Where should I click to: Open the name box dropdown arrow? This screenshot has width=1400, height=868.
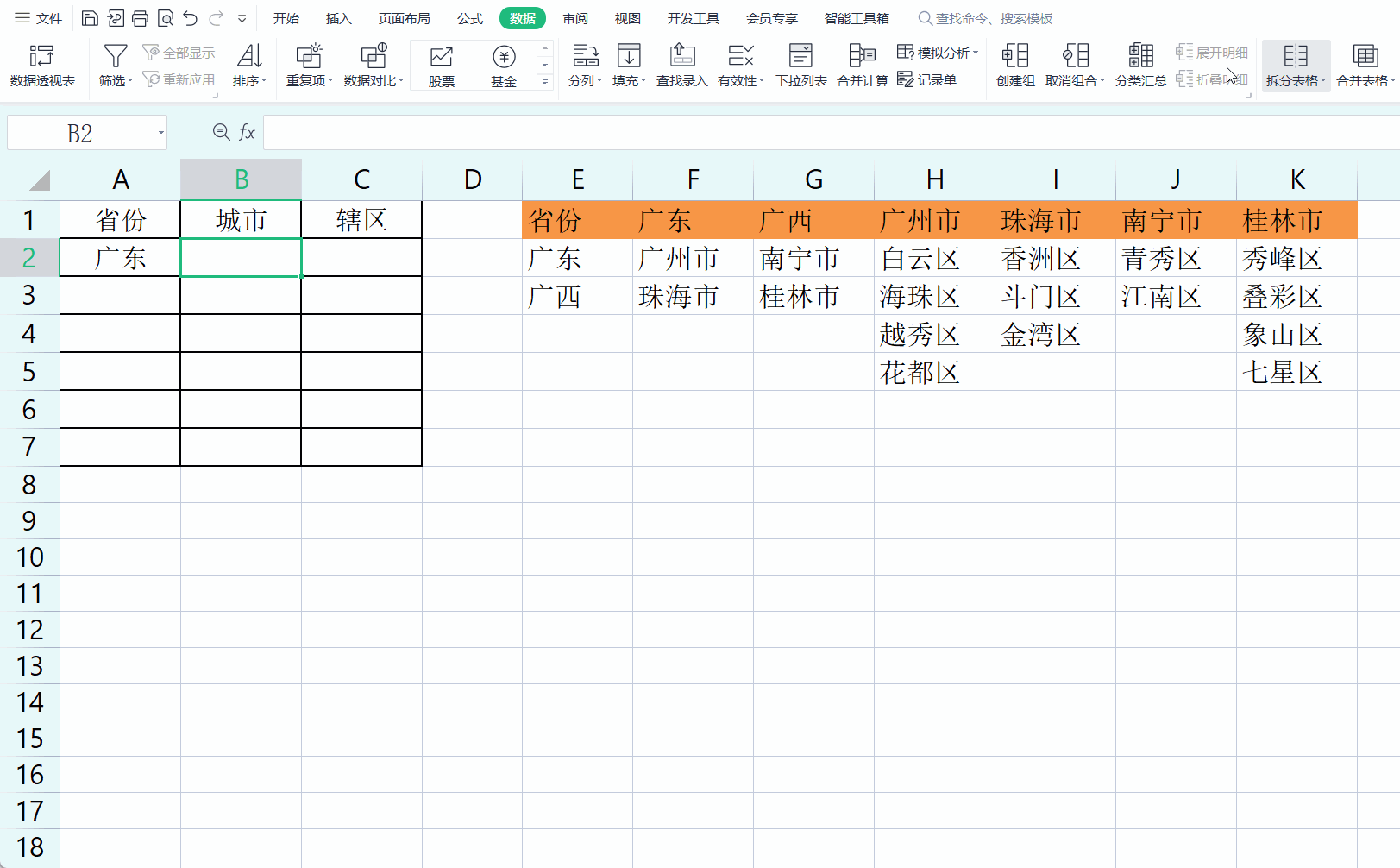tap(160, 133)
